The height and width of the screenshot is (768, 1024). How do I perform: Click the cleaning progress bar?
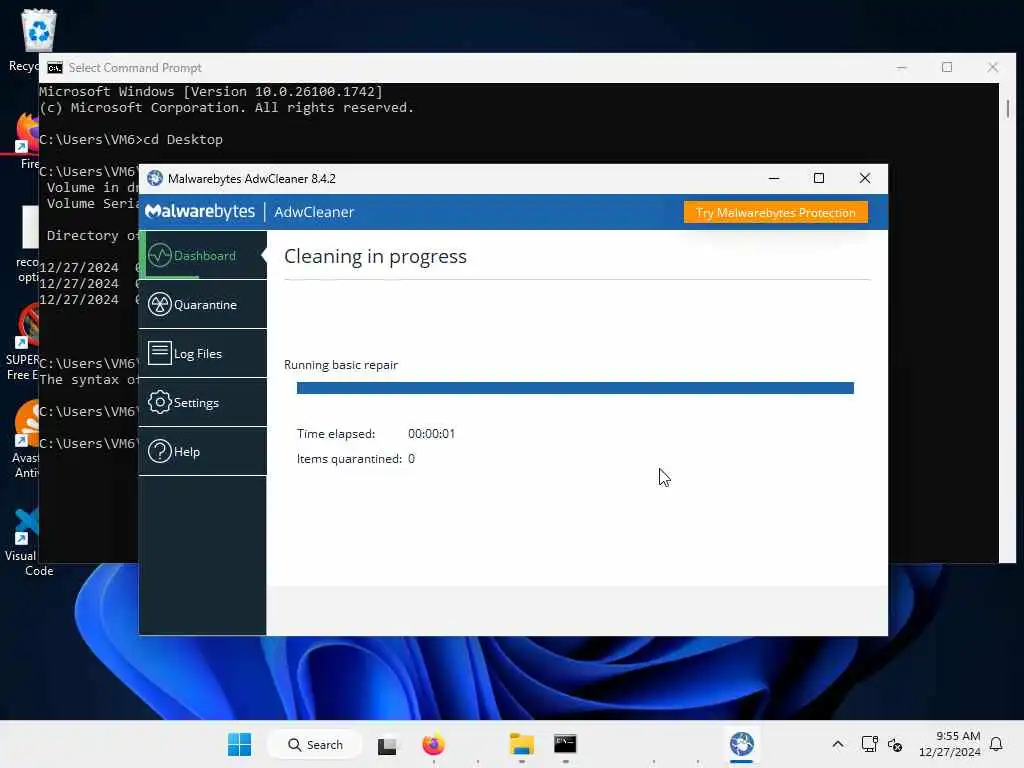(x=575, y=388)
